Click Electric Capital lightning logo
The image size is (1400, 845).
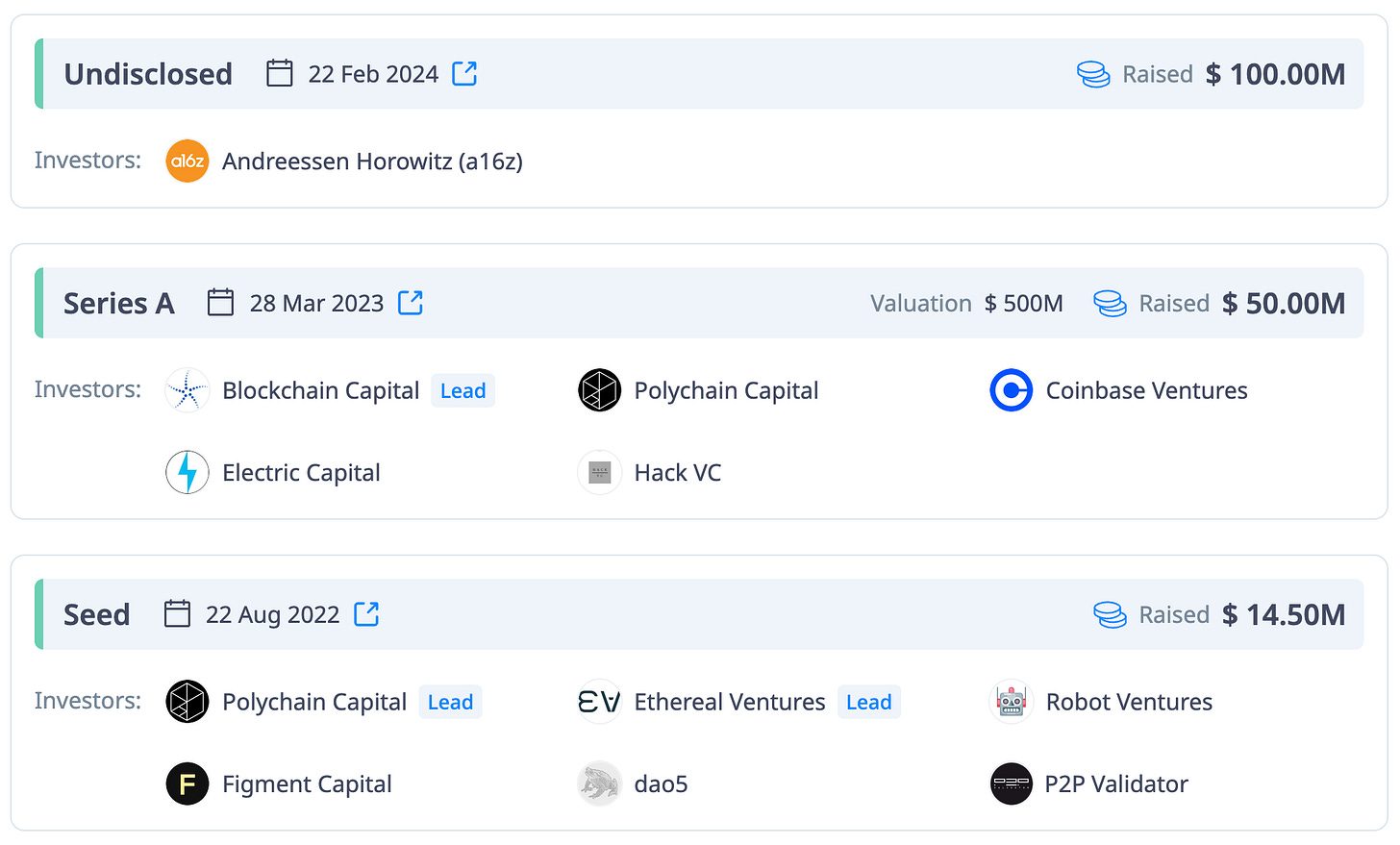point(187,472)
